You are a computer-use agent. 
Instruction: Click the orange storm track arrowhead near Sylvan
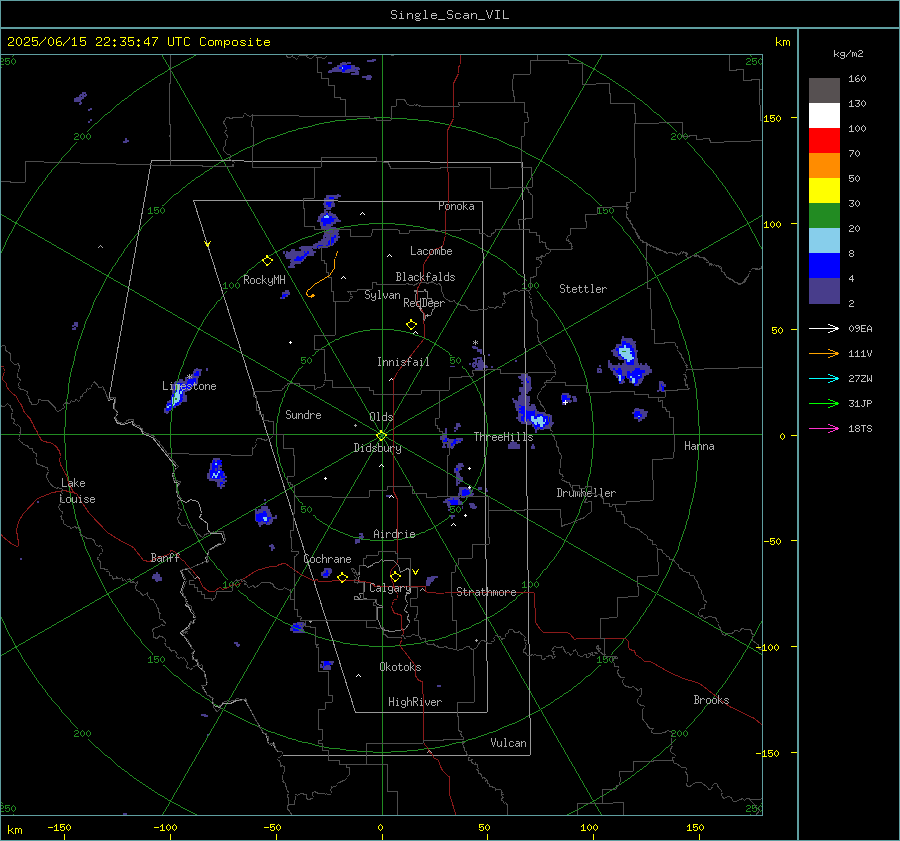310,294
